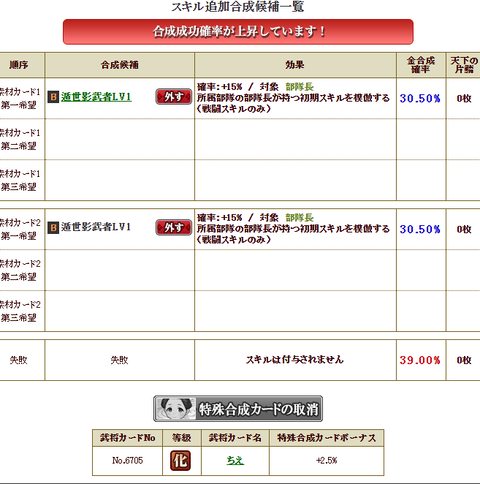Screen dimensions: 480x484
Task: Click the 武将カード名 header
Action: coord(235,438)
